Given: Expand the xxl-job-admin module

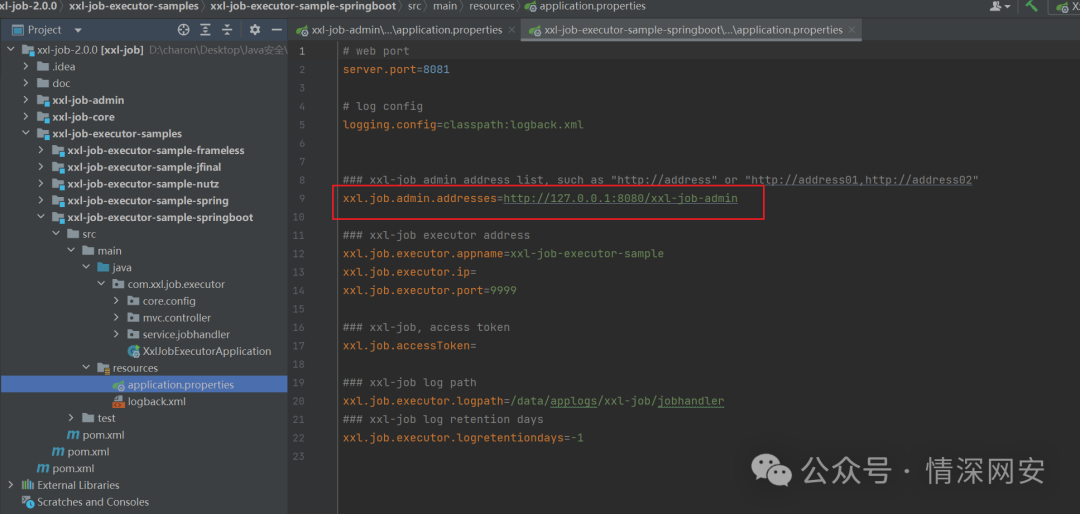Looking at the screenshot, I should point(26,100).
